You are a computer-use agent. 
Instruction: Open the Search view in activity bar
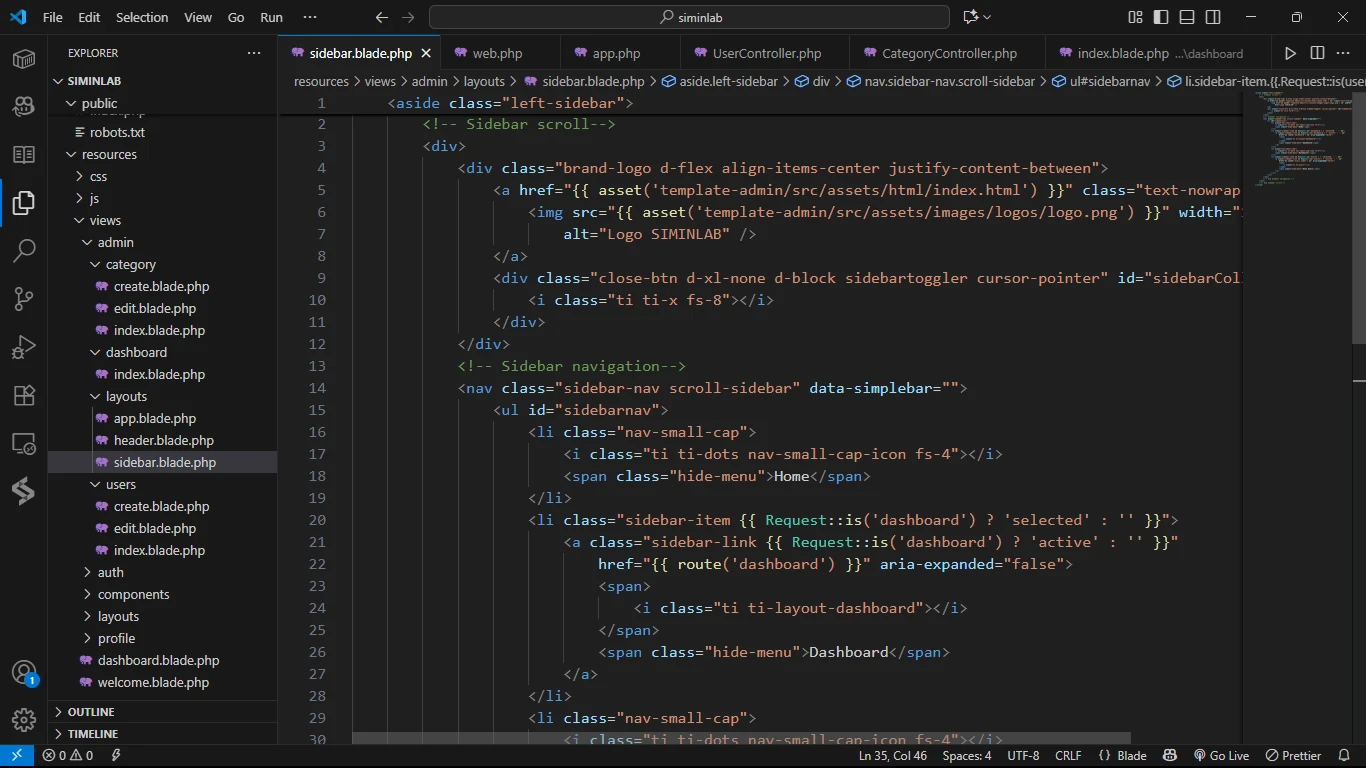(24, 251)
